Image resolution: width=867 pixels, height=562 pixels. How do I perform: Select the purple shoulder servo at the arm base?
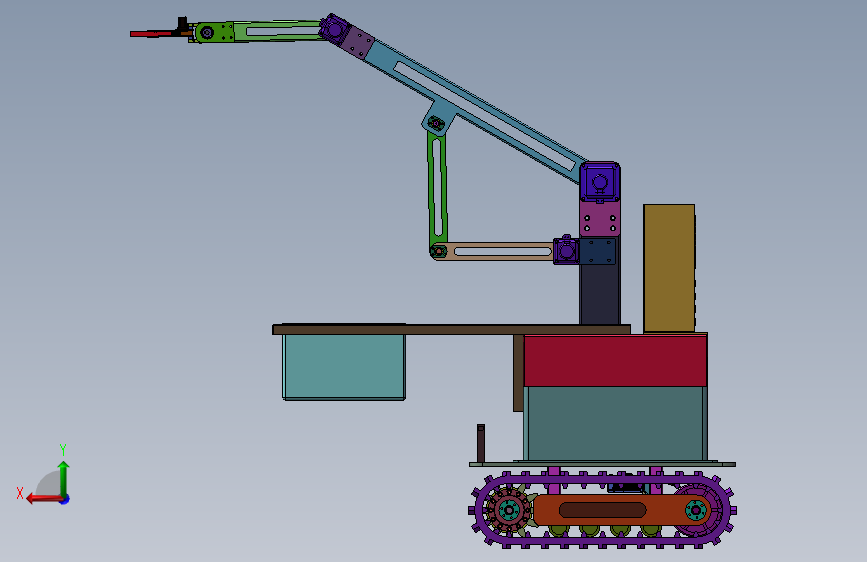click(600, 181)
